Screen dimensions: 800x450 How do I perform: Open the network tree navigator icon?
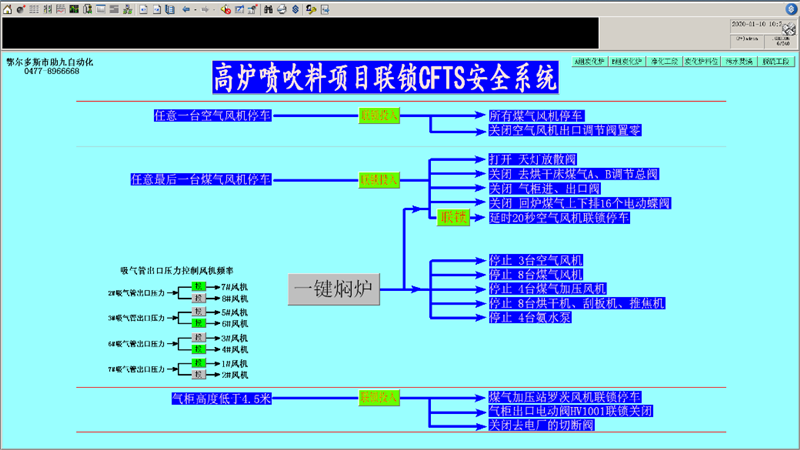(x=128, y=9)
